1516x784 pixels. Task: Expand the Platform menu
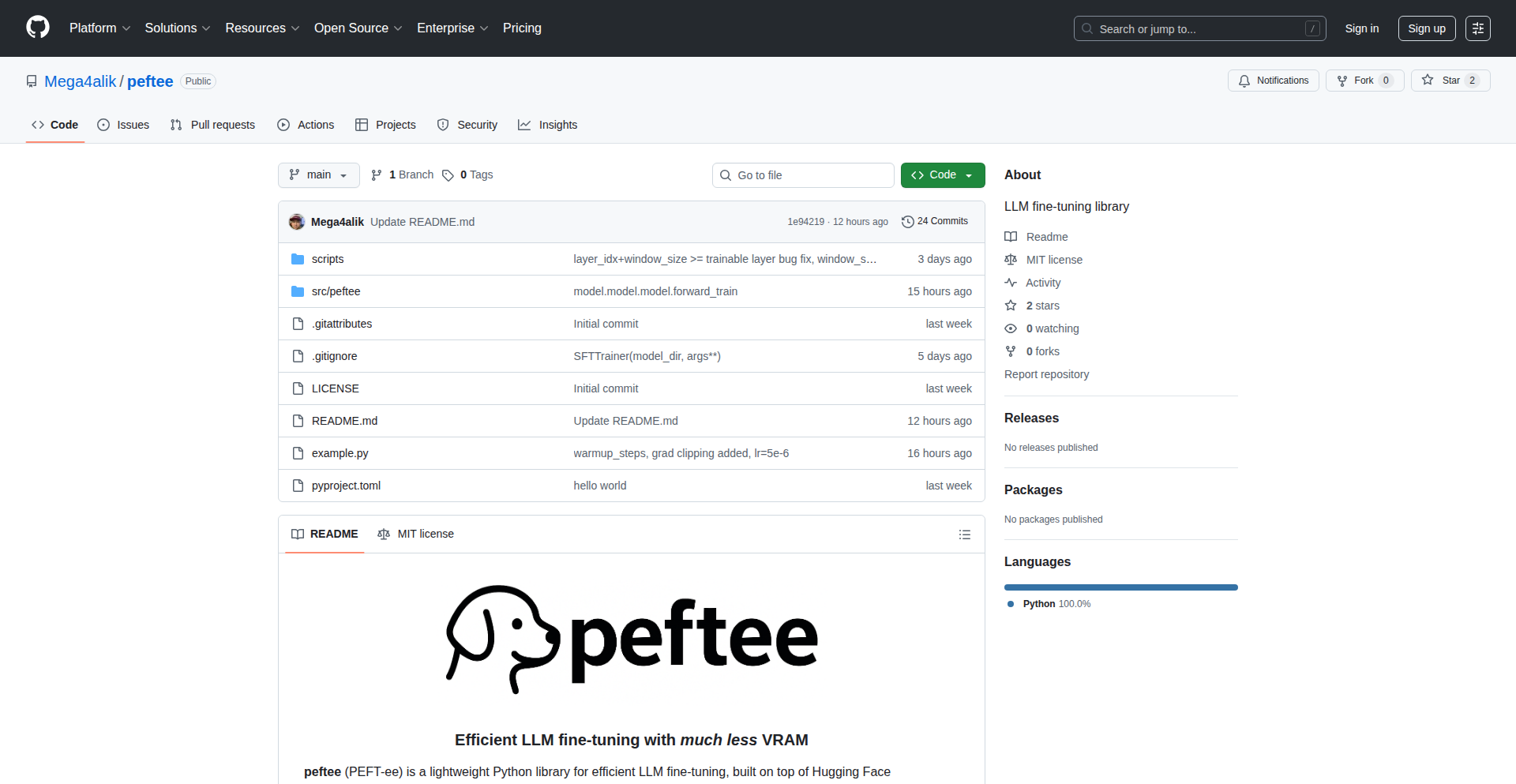(99, 28)
